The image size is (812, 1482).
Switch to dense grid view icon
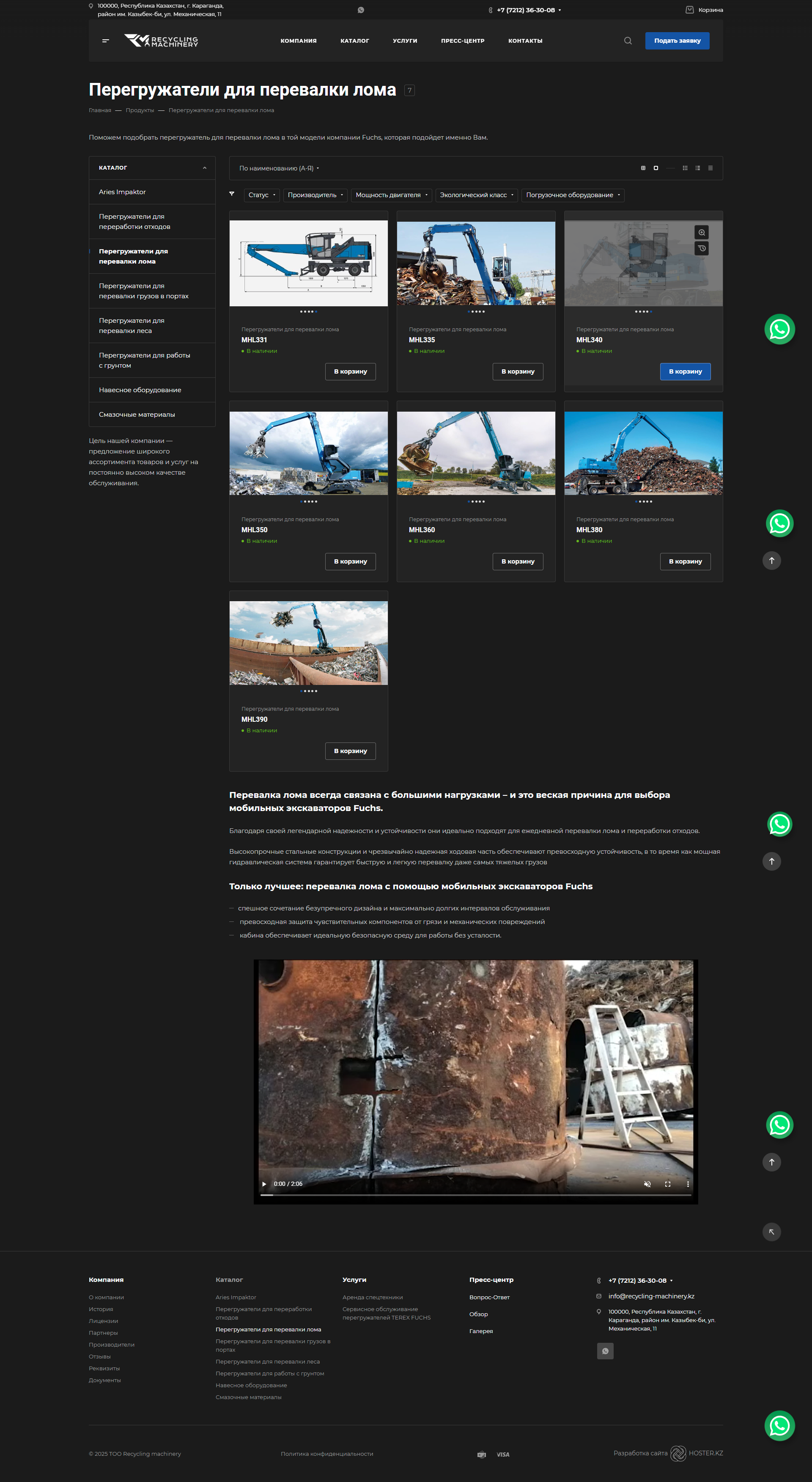685,168
